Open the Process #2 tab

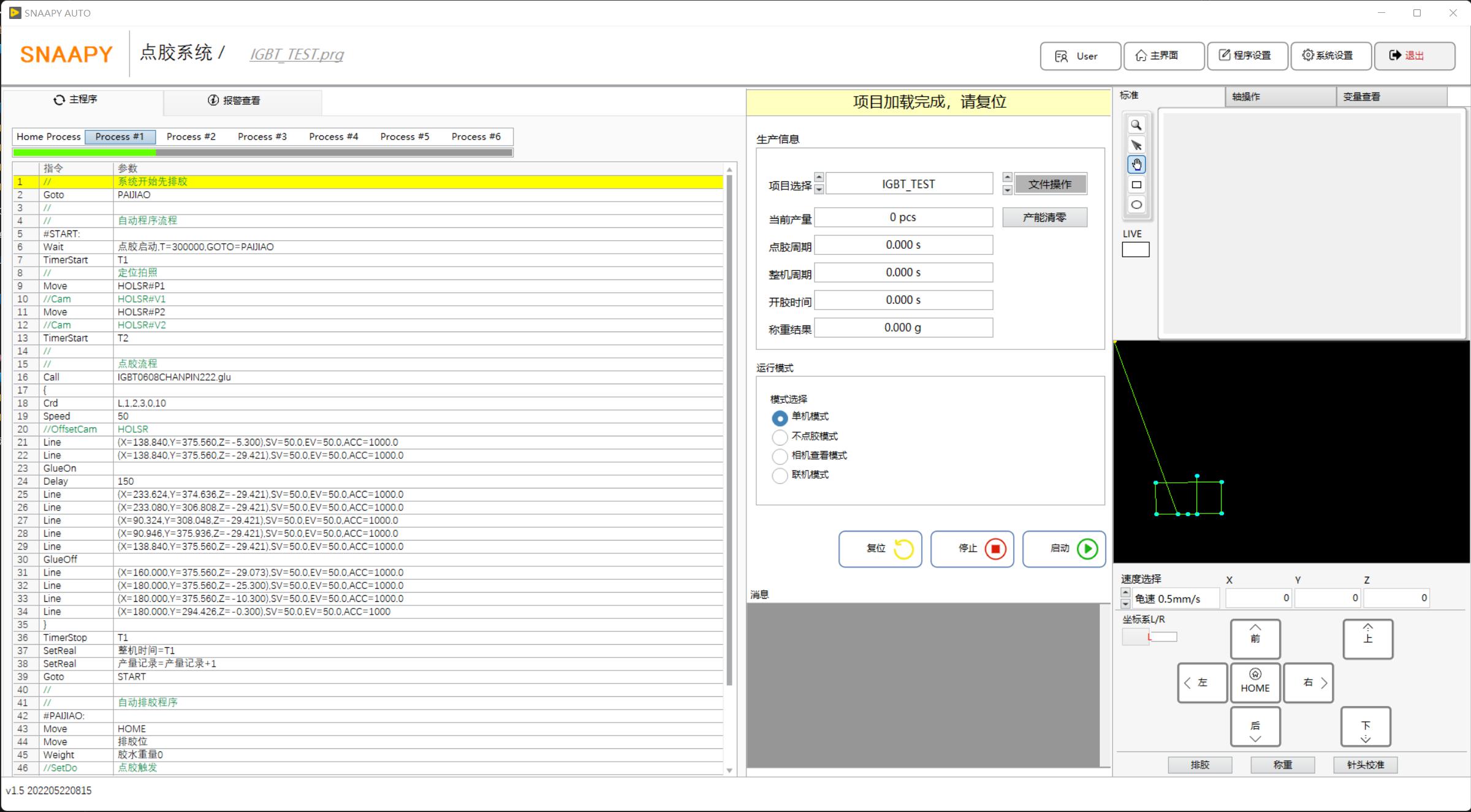click(191, 137)
